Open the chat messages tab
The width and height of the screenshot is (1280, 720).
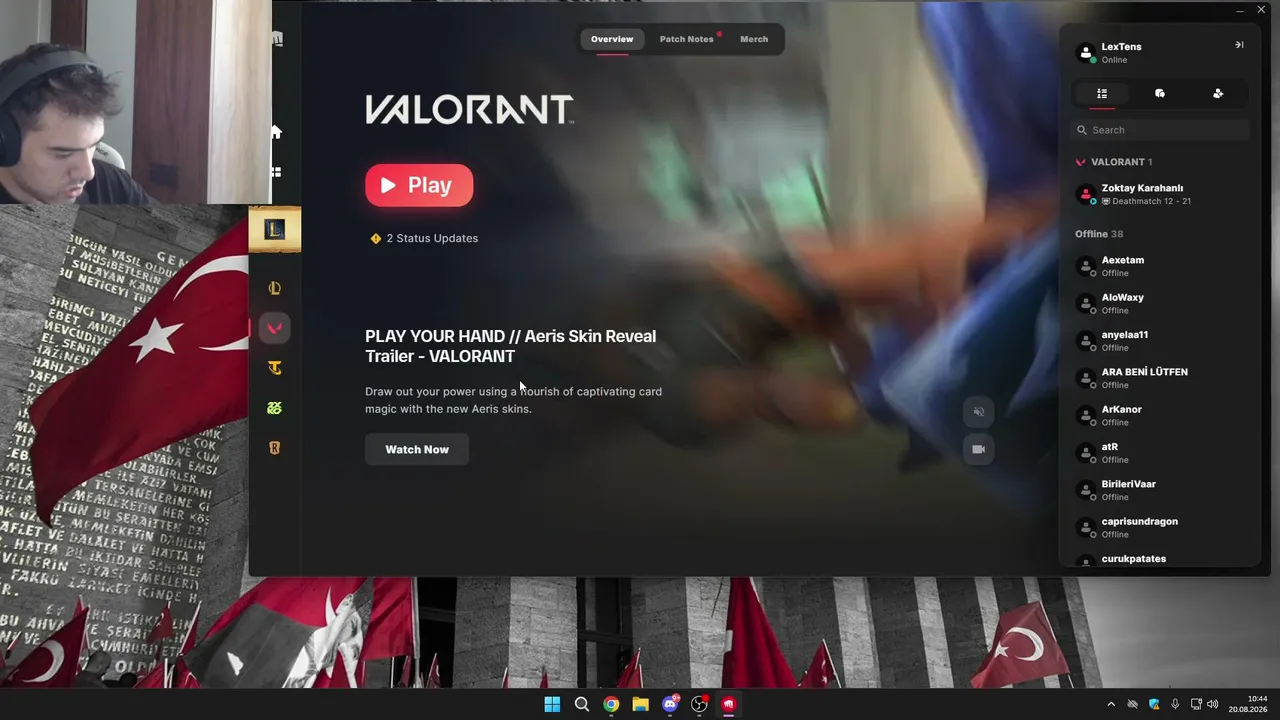click(1160, 94)
